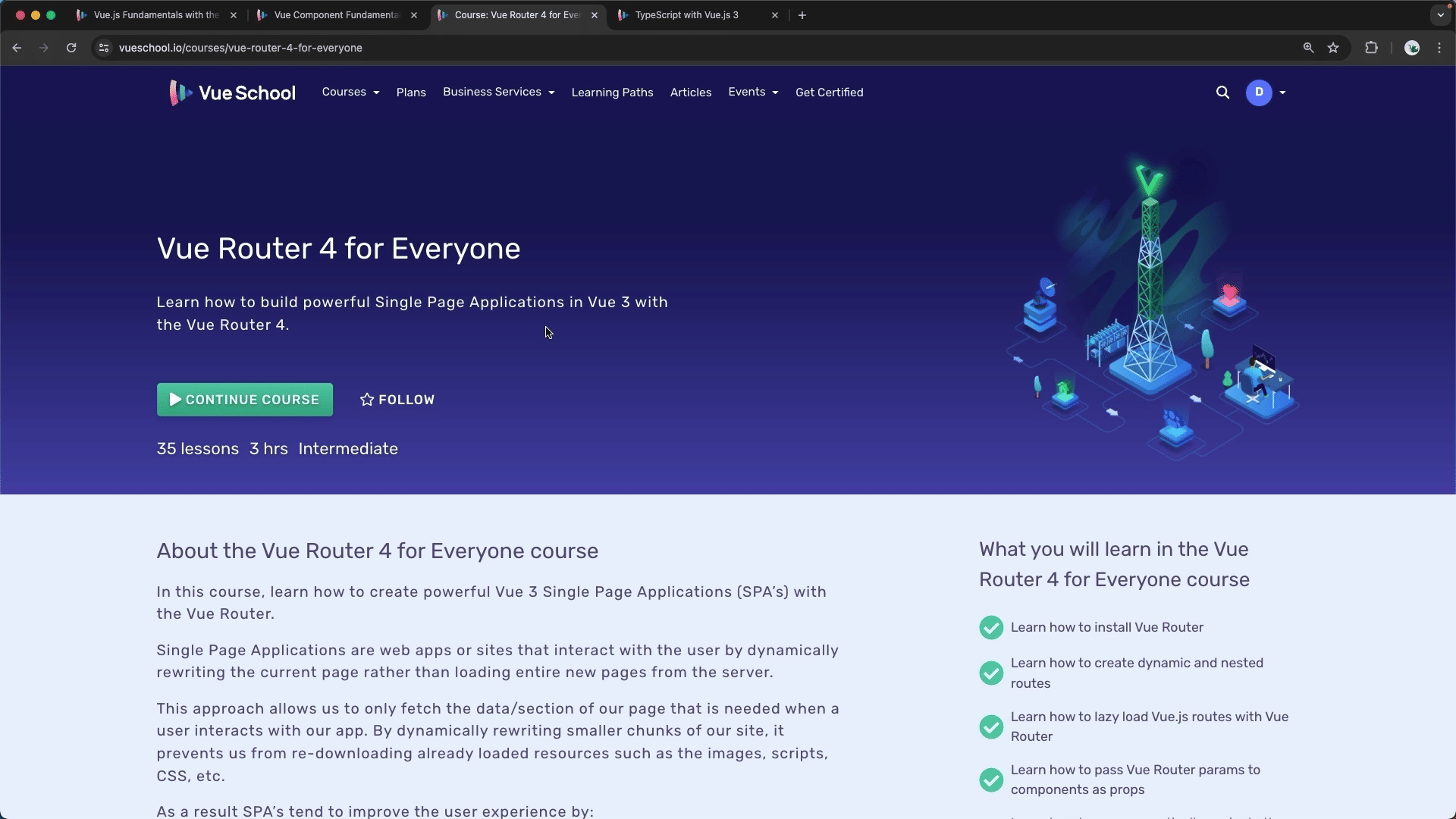
Task: Click the 'Intermediate' level text
Action: point(348,449)
